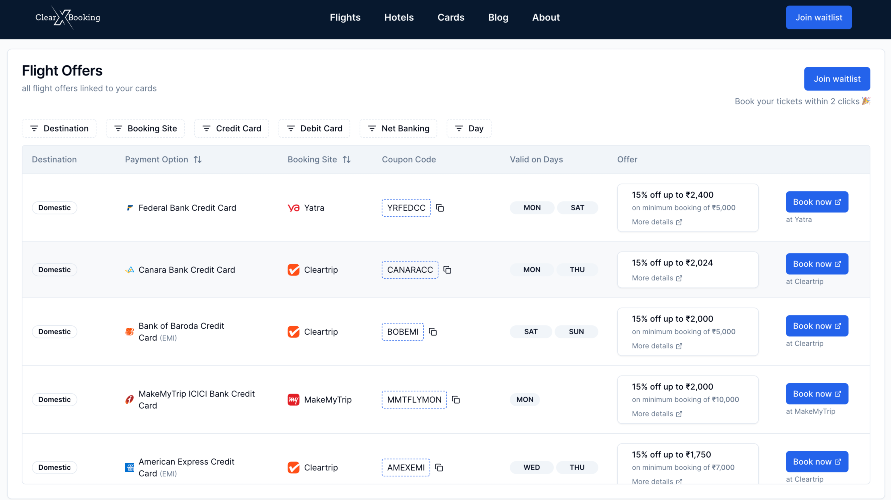This screenshot has height=500, width=891.
Task: Click the Coupon Code column header
Action: pos(409,160)
